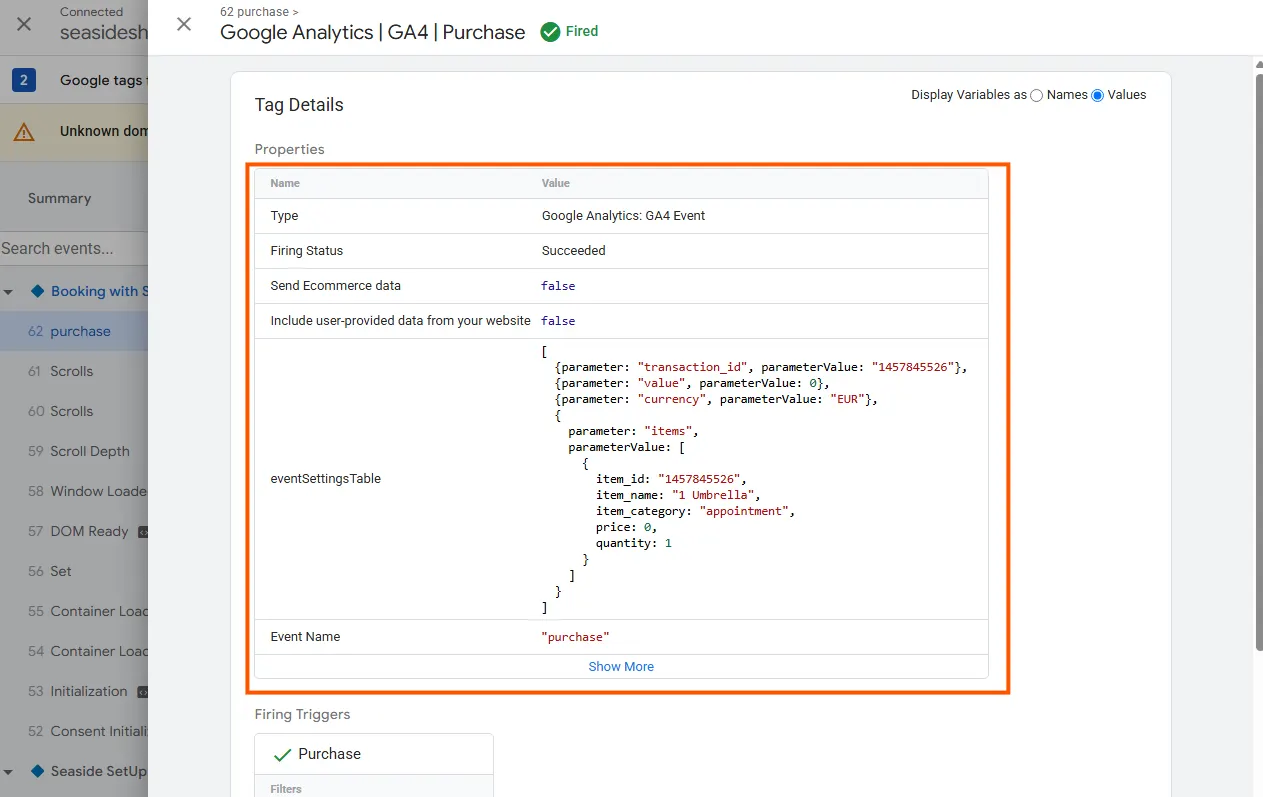Select the 53 Initialization event
This screenshot has height=797, width=1263.
click(x=74, y=691)
